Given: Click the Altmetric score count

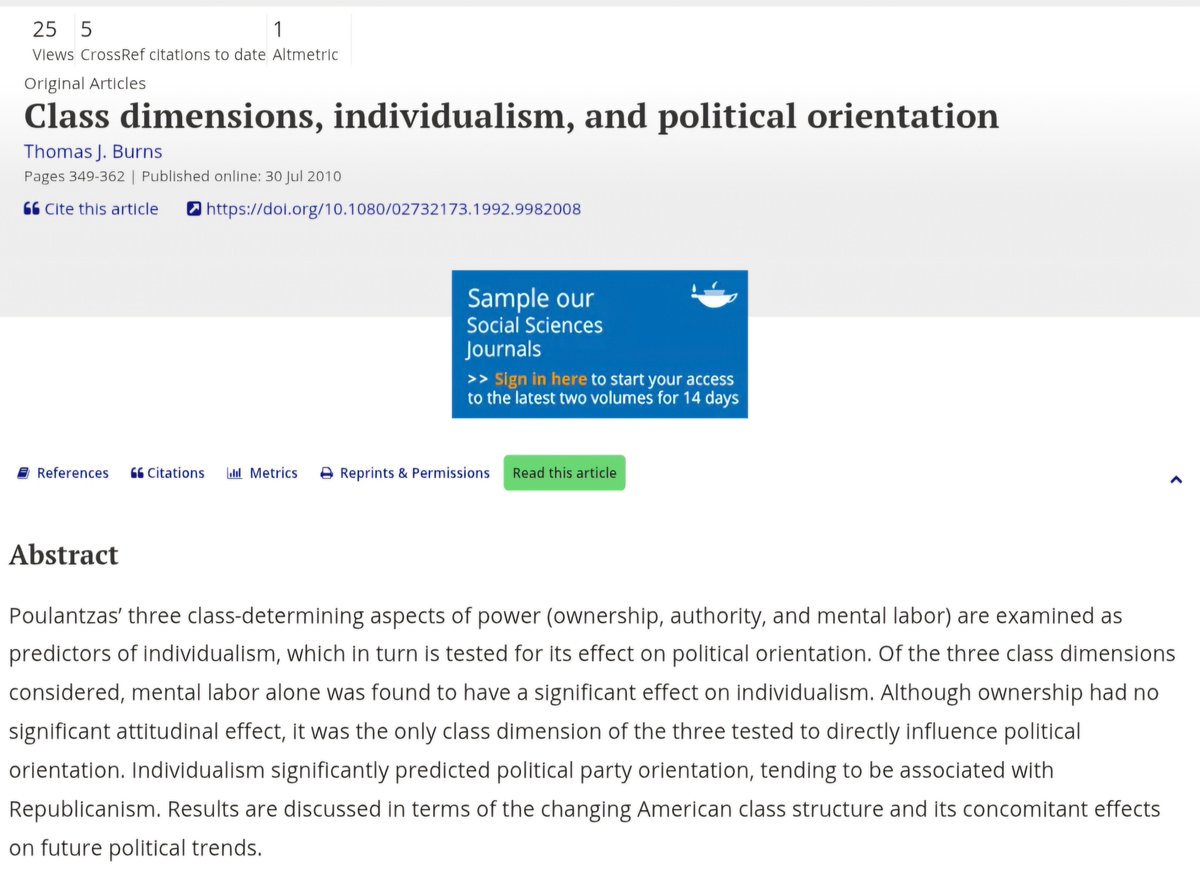Looking at the screenshot, I should [x=278, y=30].
